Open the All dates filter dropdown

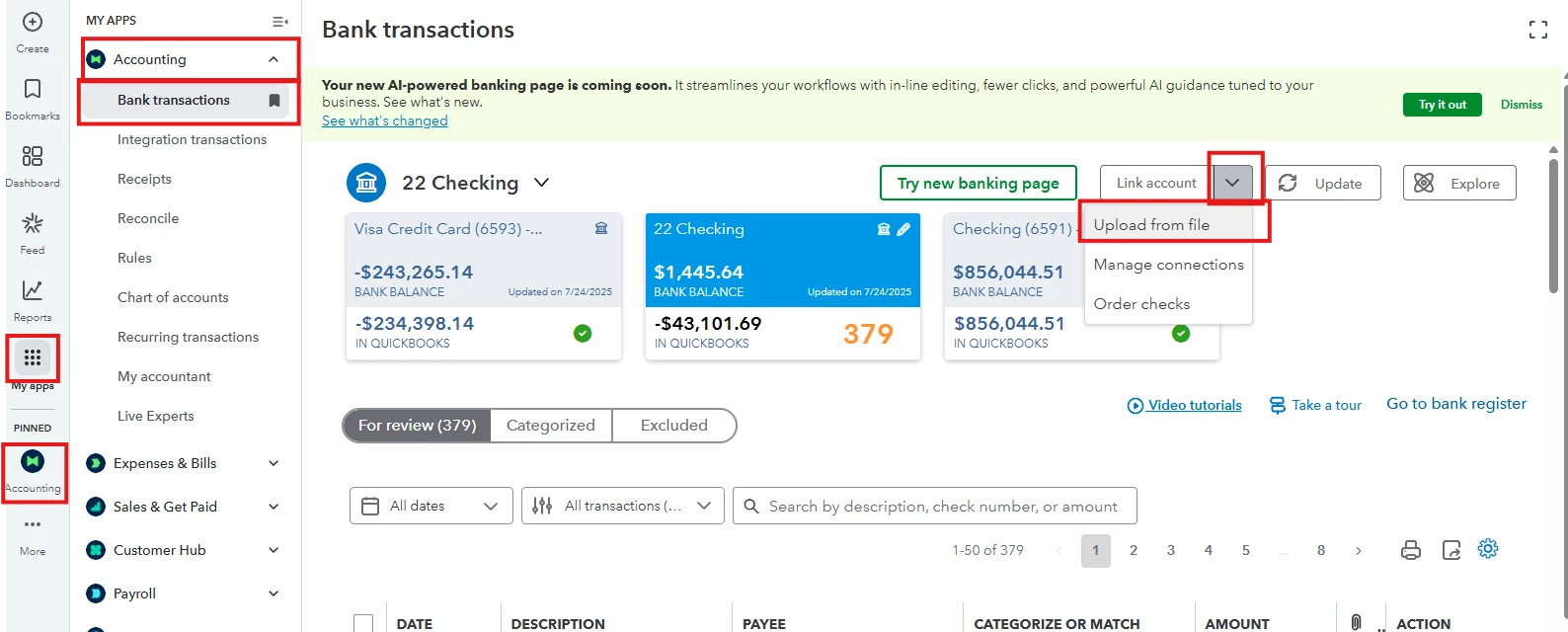431,506
